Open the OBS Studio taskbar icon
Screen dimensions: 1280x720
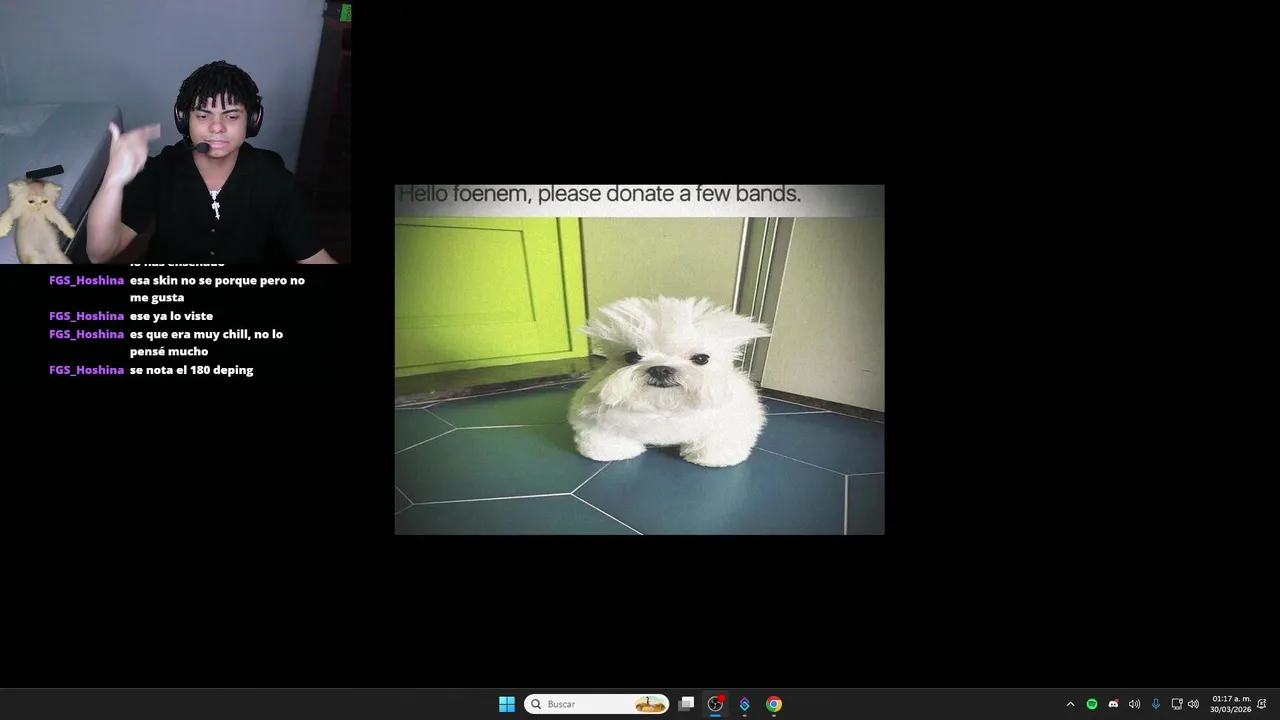coord(715,704)
